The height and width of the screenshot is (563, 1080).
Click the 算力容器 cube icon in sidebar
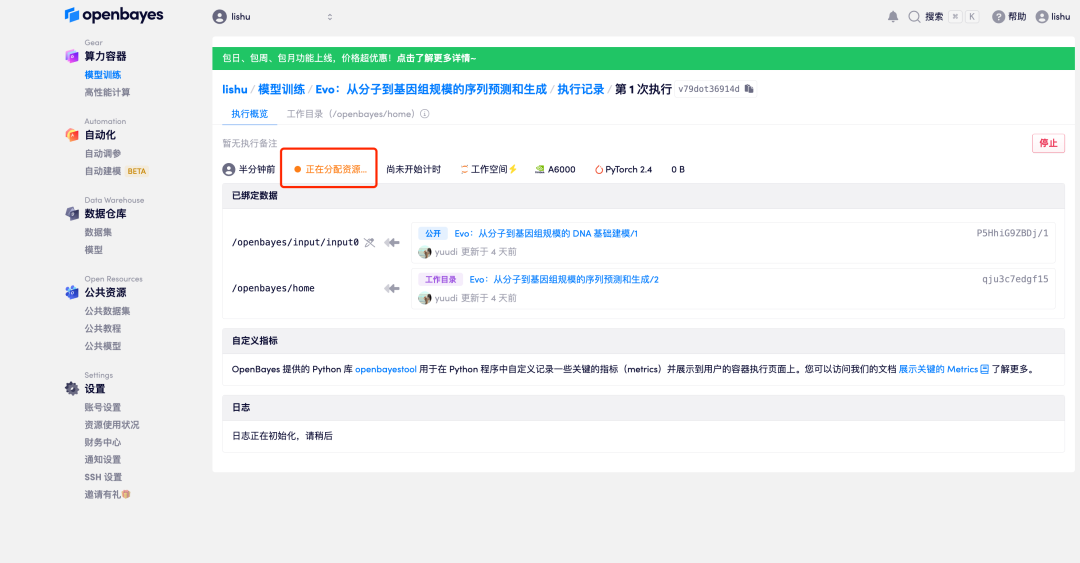71,56
